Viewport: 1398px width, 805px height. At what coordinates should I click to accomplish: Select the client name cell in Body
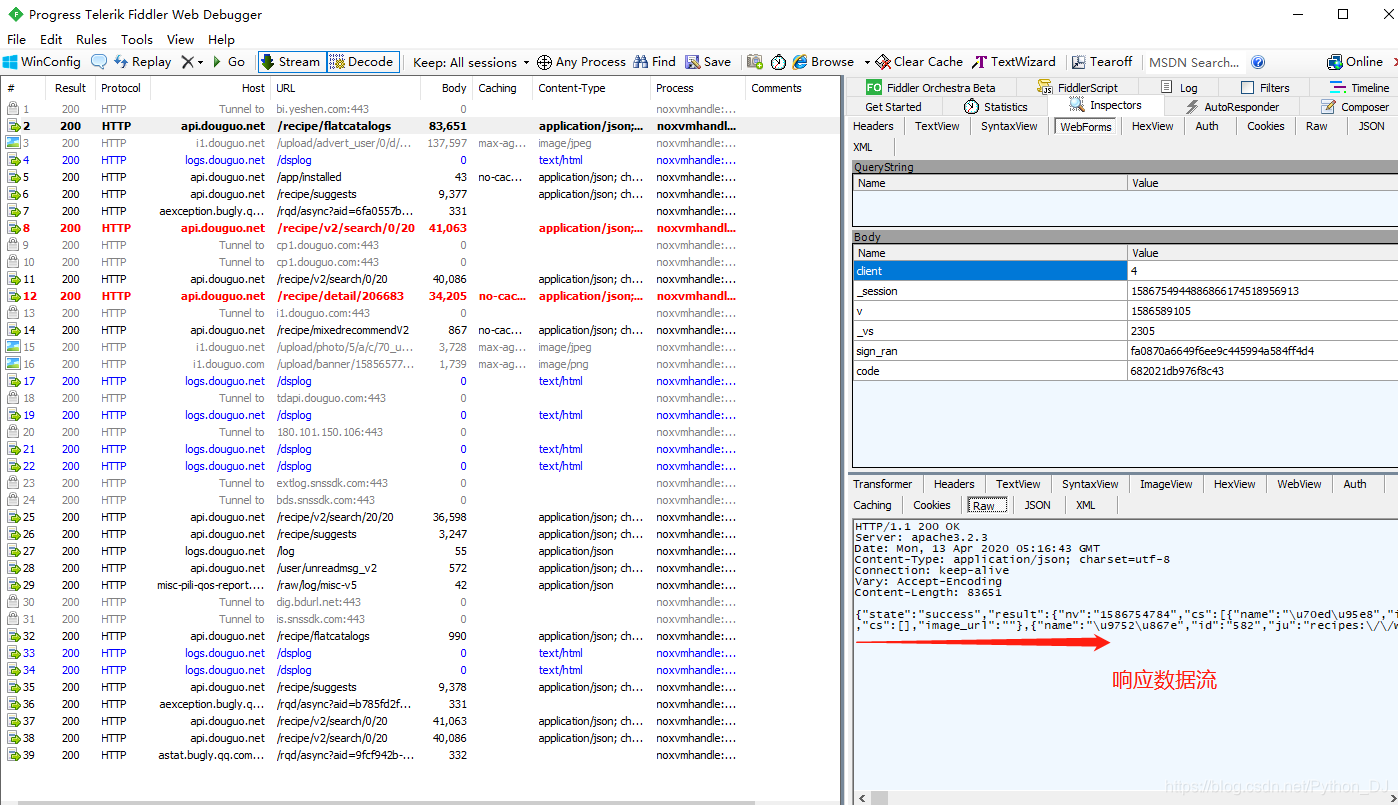[x=990, y=271]
